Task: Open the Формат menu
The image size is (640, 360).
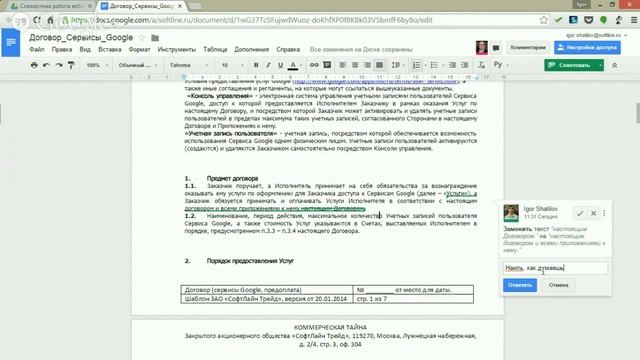Action: point(139,49)
